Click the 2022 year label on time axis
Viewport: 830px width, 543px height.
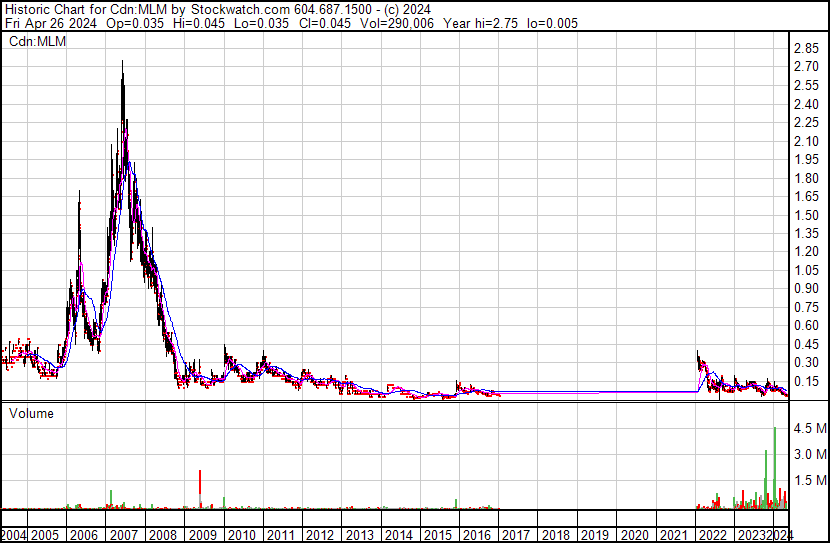coord(714,535)
